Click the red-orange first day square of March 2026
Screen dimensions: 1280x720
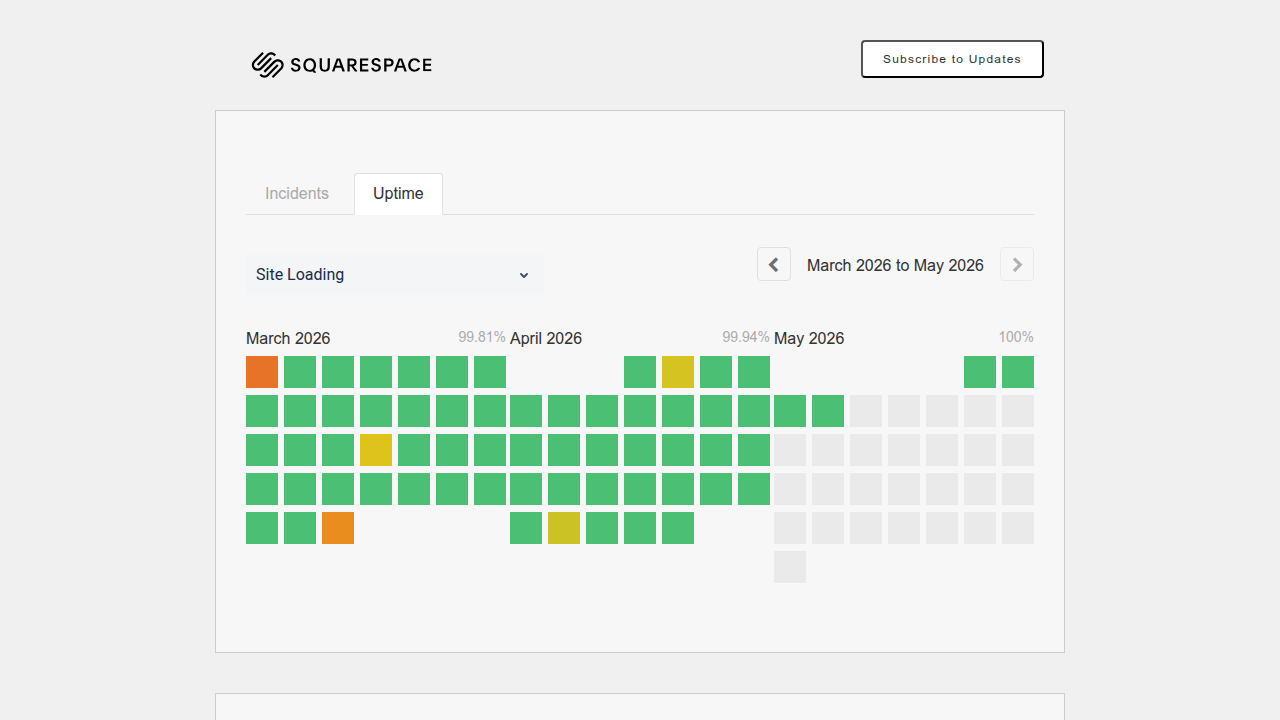tap(262, 372)
